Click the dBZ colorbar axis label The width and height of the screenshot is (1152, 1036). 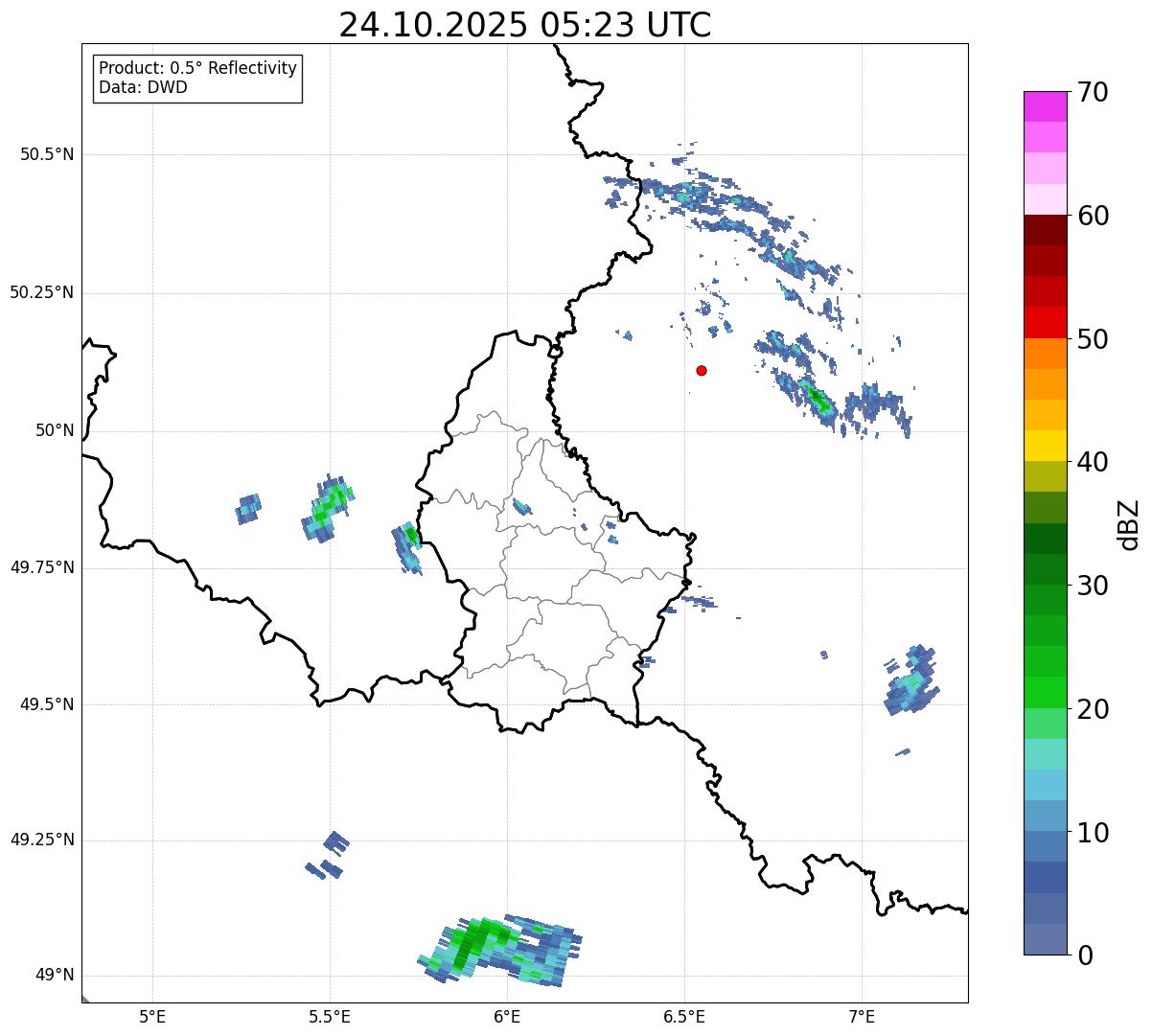1129,523
